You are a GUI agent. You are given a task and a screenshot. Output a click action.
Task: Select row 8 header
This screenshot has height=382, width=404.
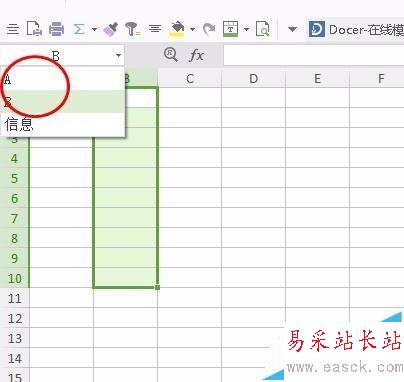pos(14,238)
